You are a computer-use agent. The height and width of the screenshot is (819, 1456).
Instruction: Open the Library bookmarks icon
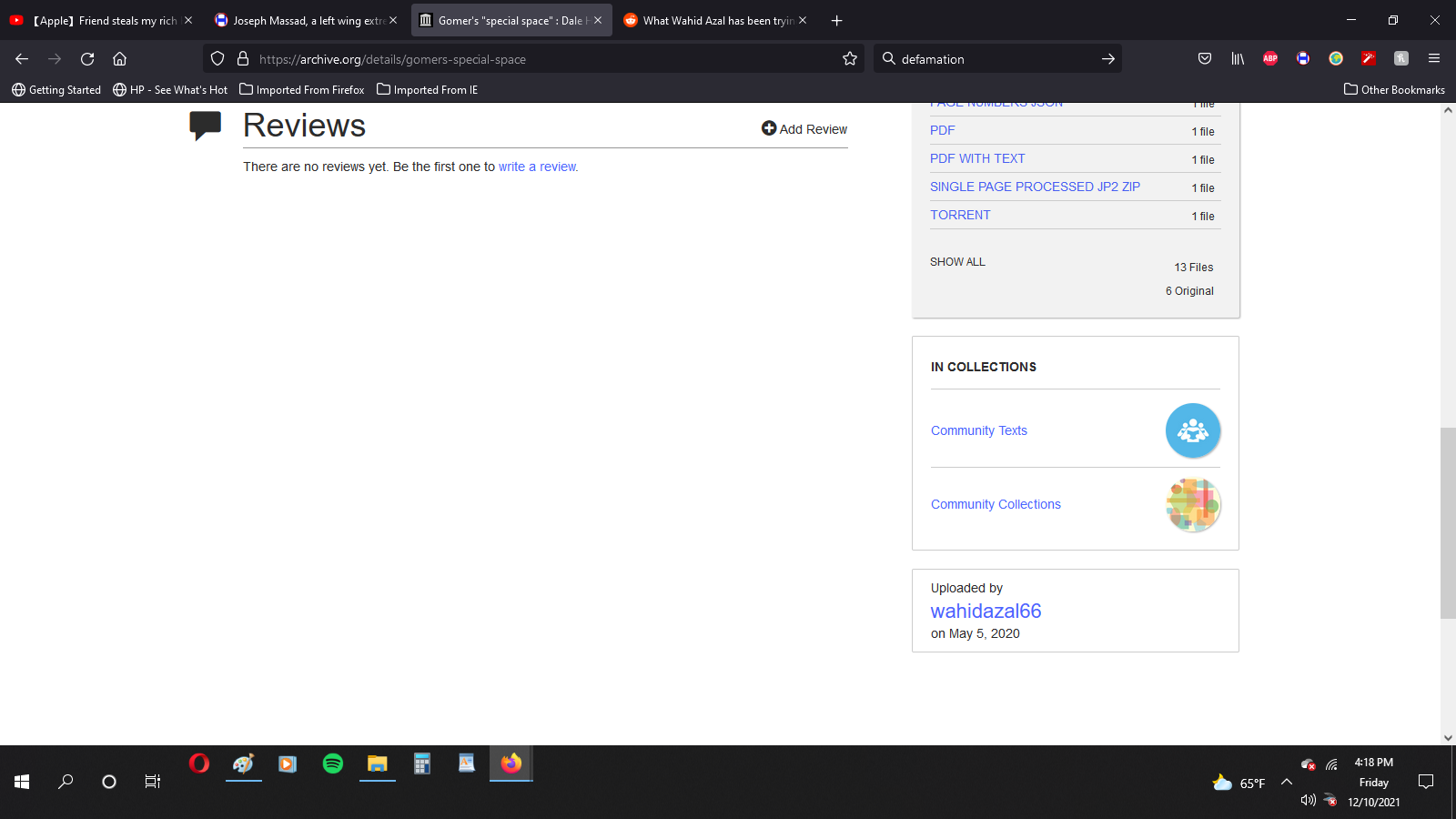tap(1238, 59)
